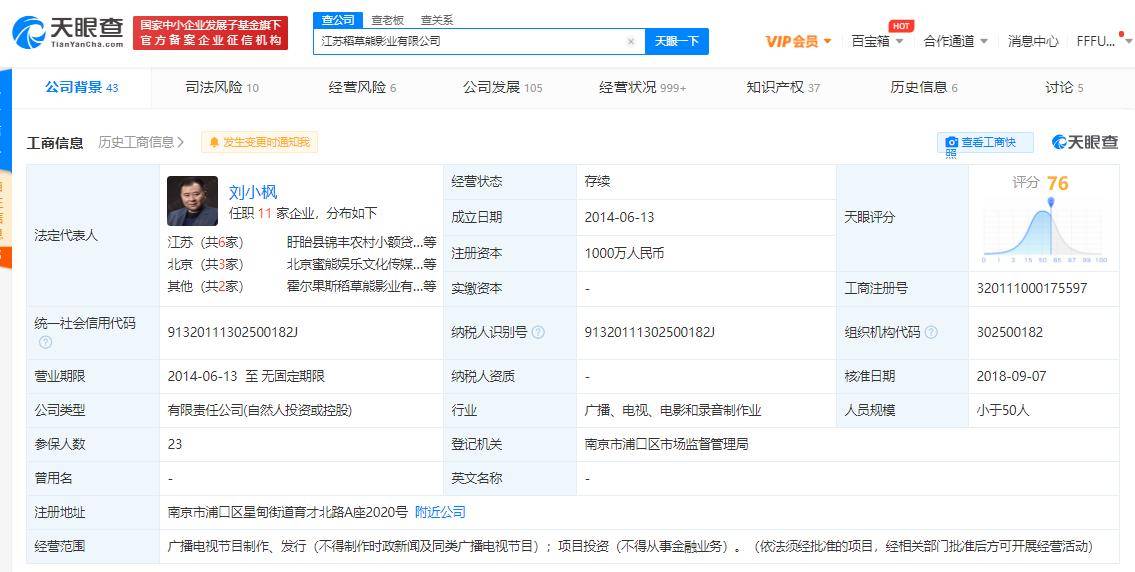1135x572 pixels.
Task: Click help icon next to 组织机构代码
Action: coord(932,332)
